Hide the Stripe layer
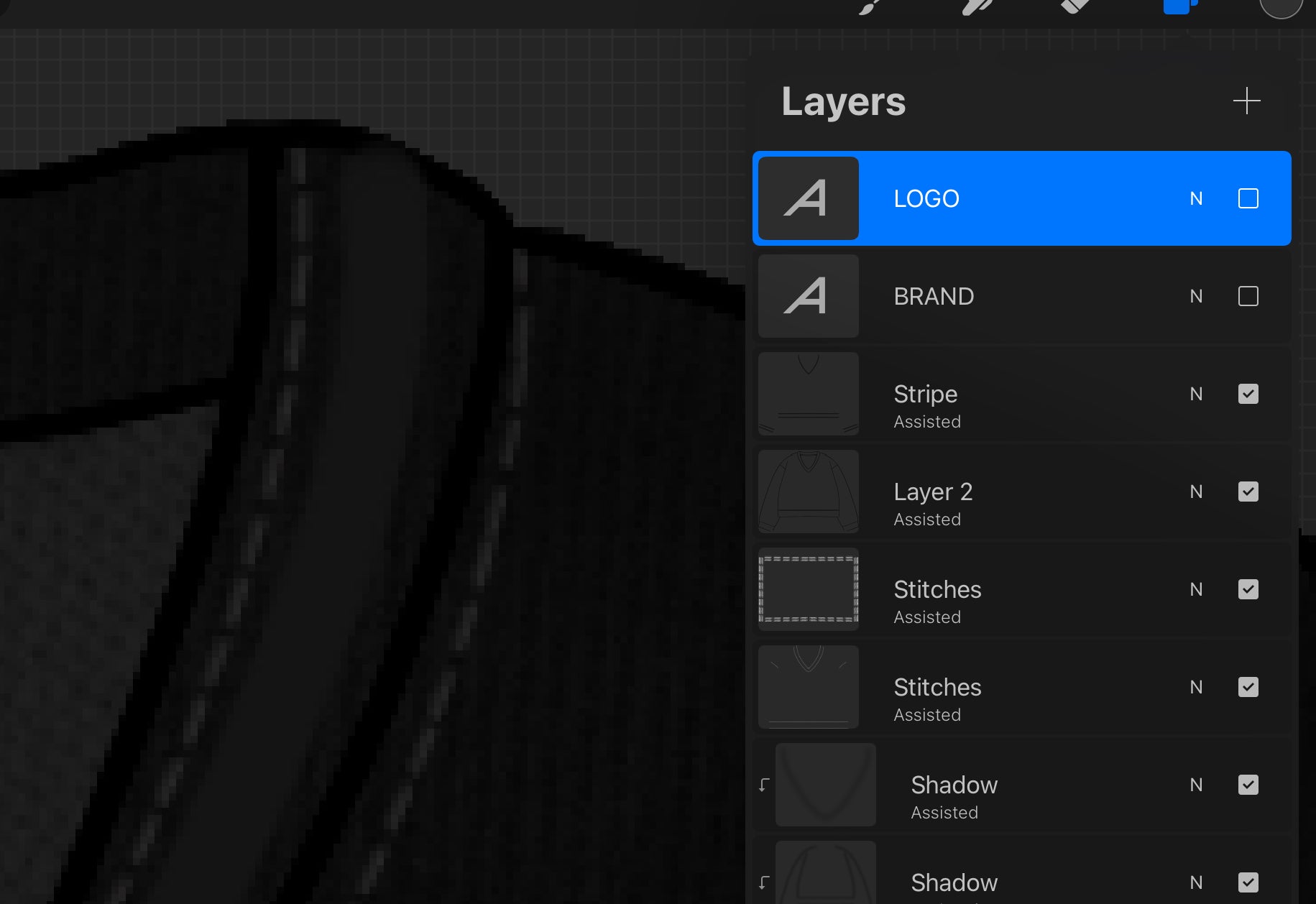 tap(1248, 394)
